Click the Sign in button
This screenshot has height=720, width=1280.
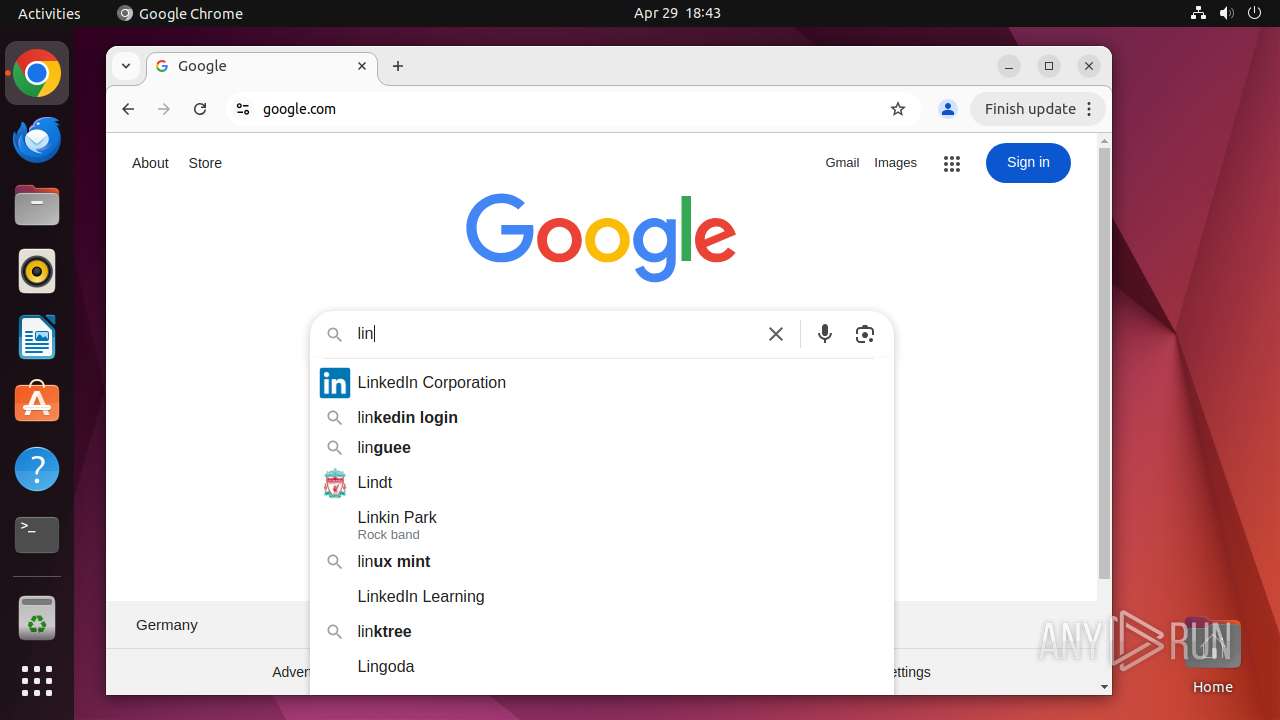[1028, 163]
